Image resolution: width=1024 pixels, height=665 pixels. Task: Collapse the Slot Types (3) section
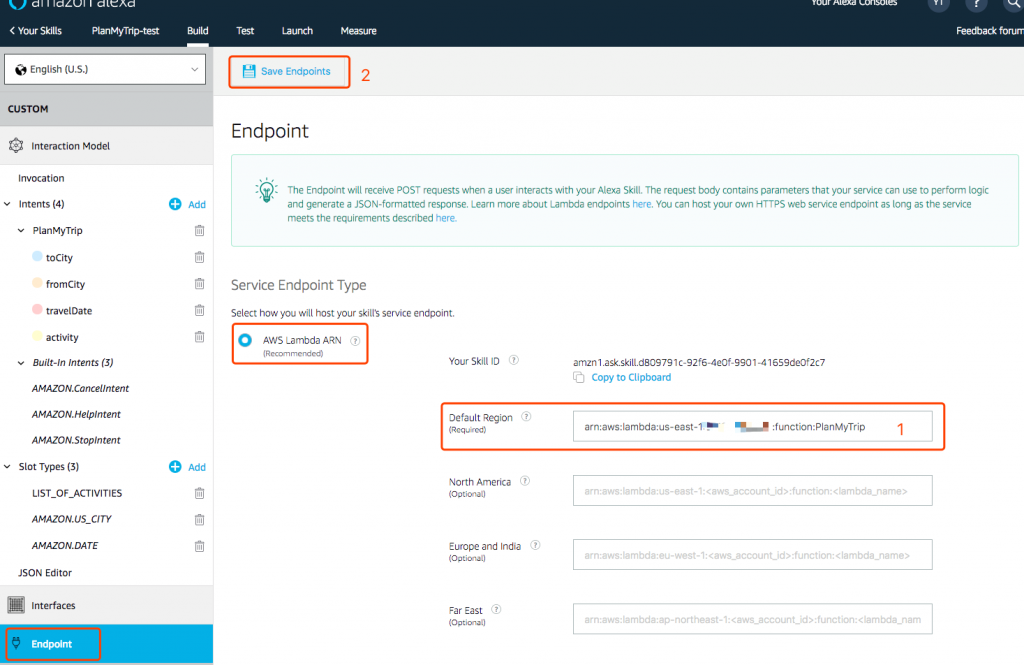pyautogui.click(x=7, y=466)
